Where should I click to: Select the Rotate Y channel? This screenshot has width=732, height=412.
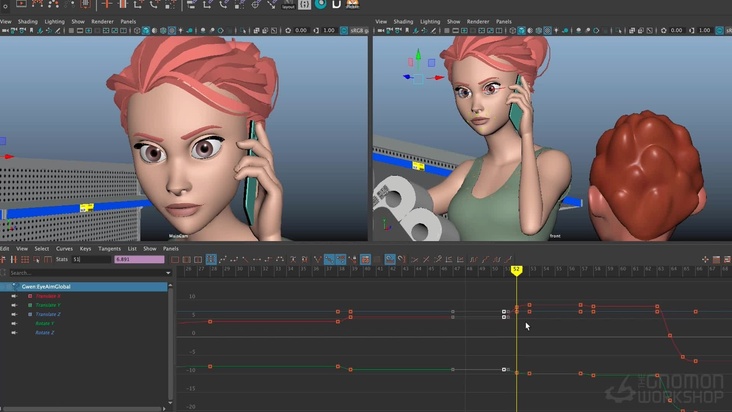tap(45, 323)
